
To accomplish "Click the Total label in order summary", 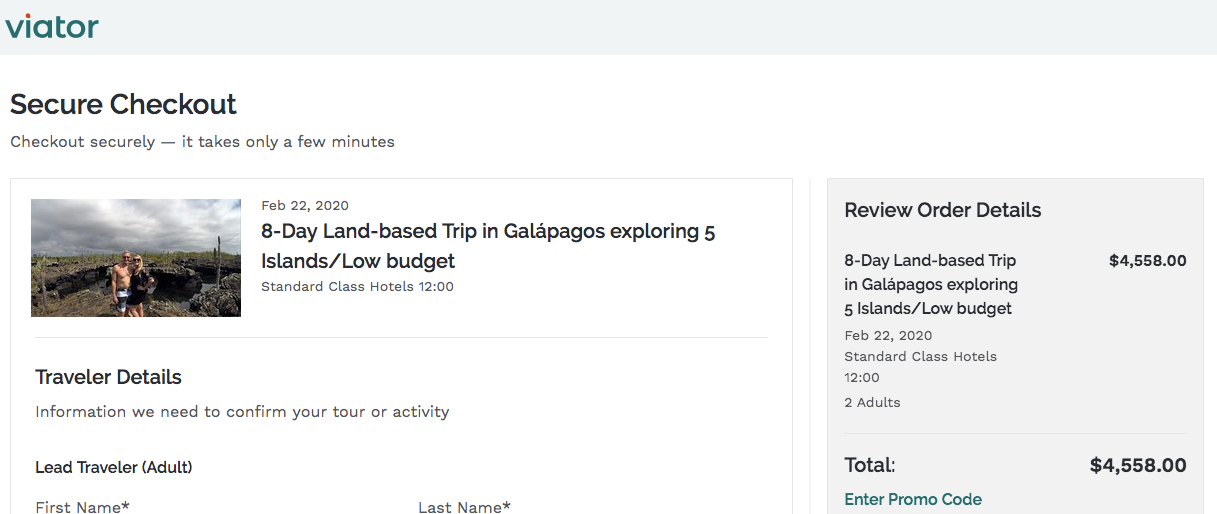I will pyautogui.click(x=869, y=465).
